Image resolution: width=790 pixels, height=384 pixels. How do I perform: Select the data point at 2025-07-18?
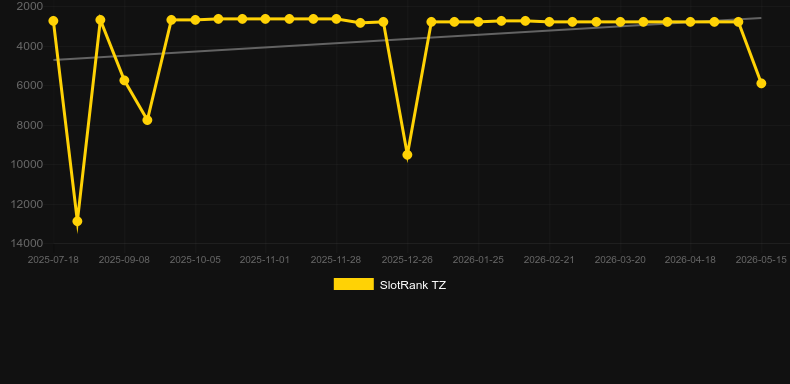click(x=53, y=21)
